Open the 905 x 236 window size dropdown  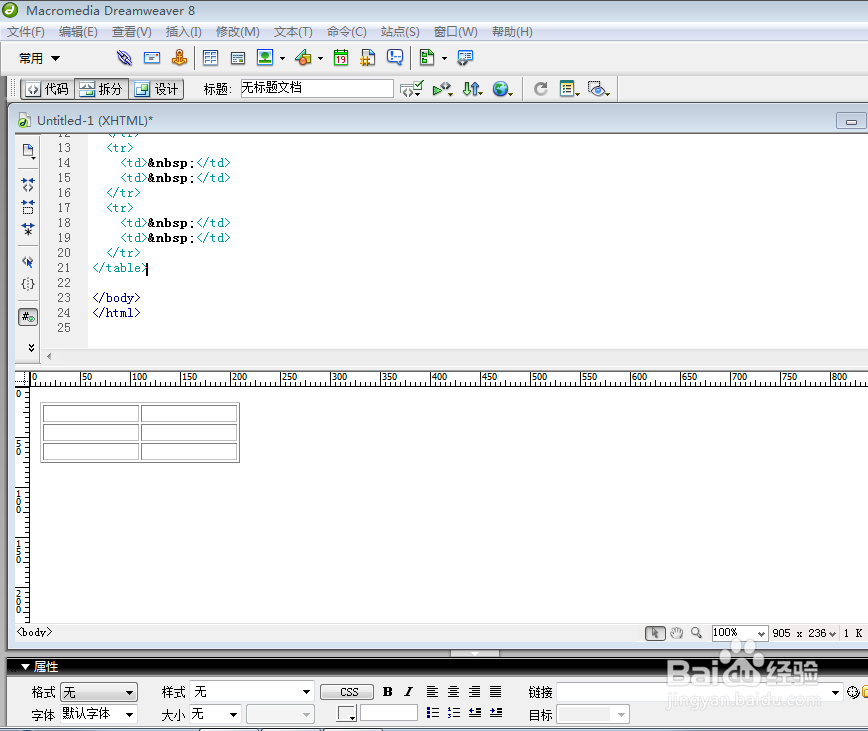click(804, 633)
